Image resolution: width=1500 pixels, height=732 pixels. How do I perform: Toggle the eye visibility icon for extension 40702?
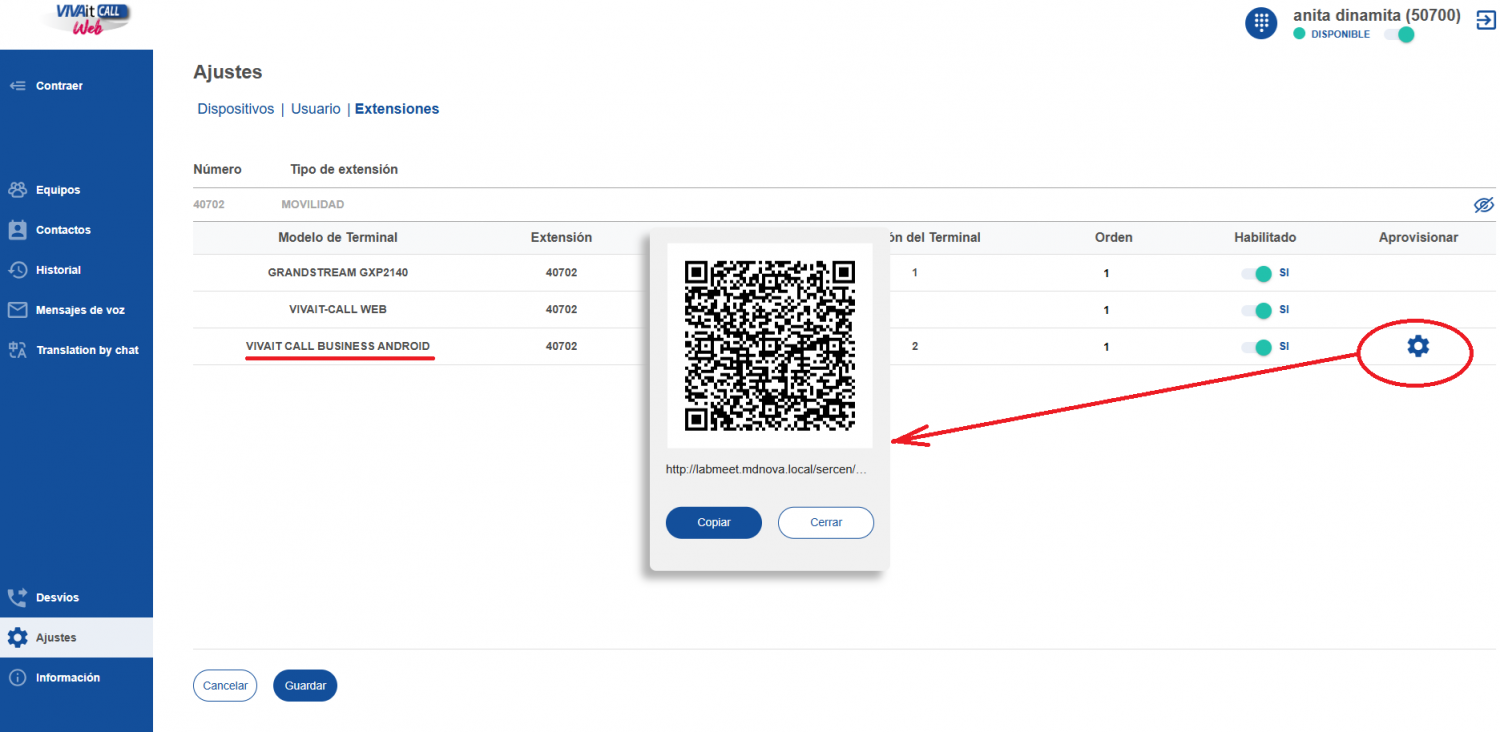1484,205
